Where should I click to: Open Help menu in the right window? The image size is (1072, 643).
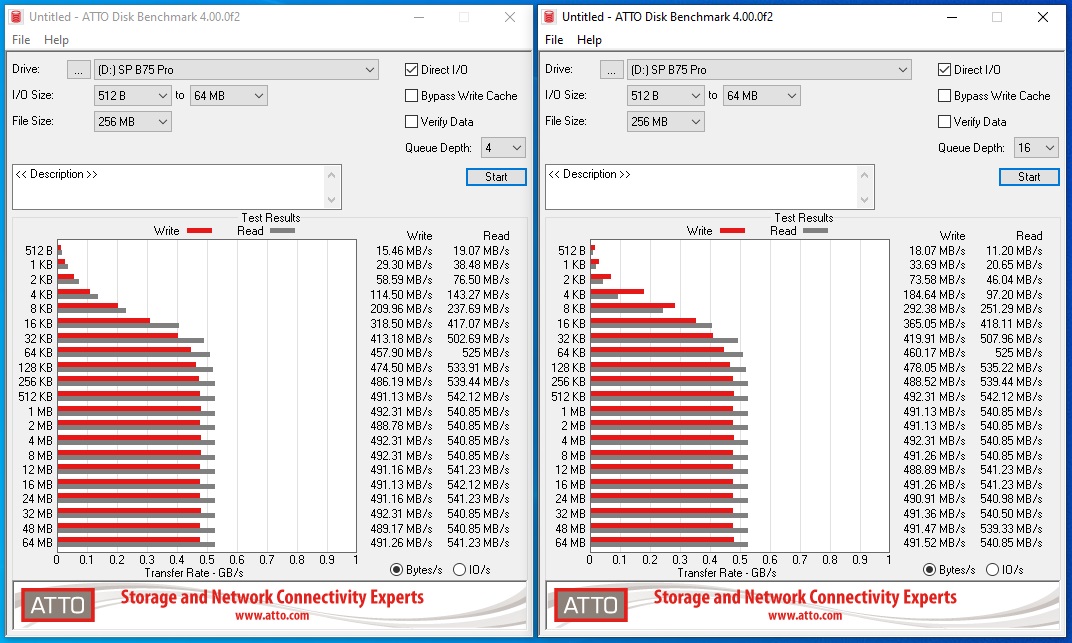(589, 40)
